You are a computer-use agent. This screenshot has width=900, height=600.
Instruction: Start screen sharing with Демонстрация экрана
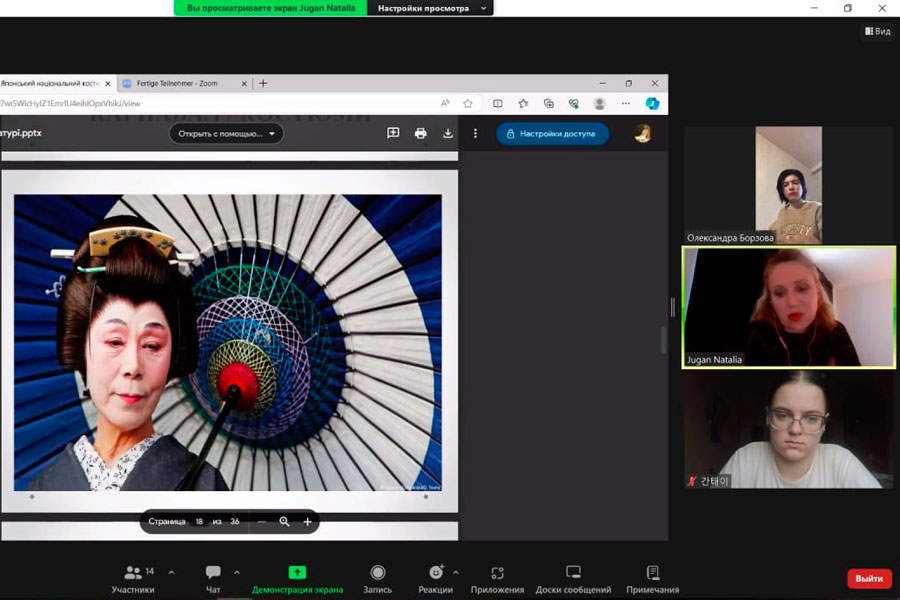click(297, 577)
